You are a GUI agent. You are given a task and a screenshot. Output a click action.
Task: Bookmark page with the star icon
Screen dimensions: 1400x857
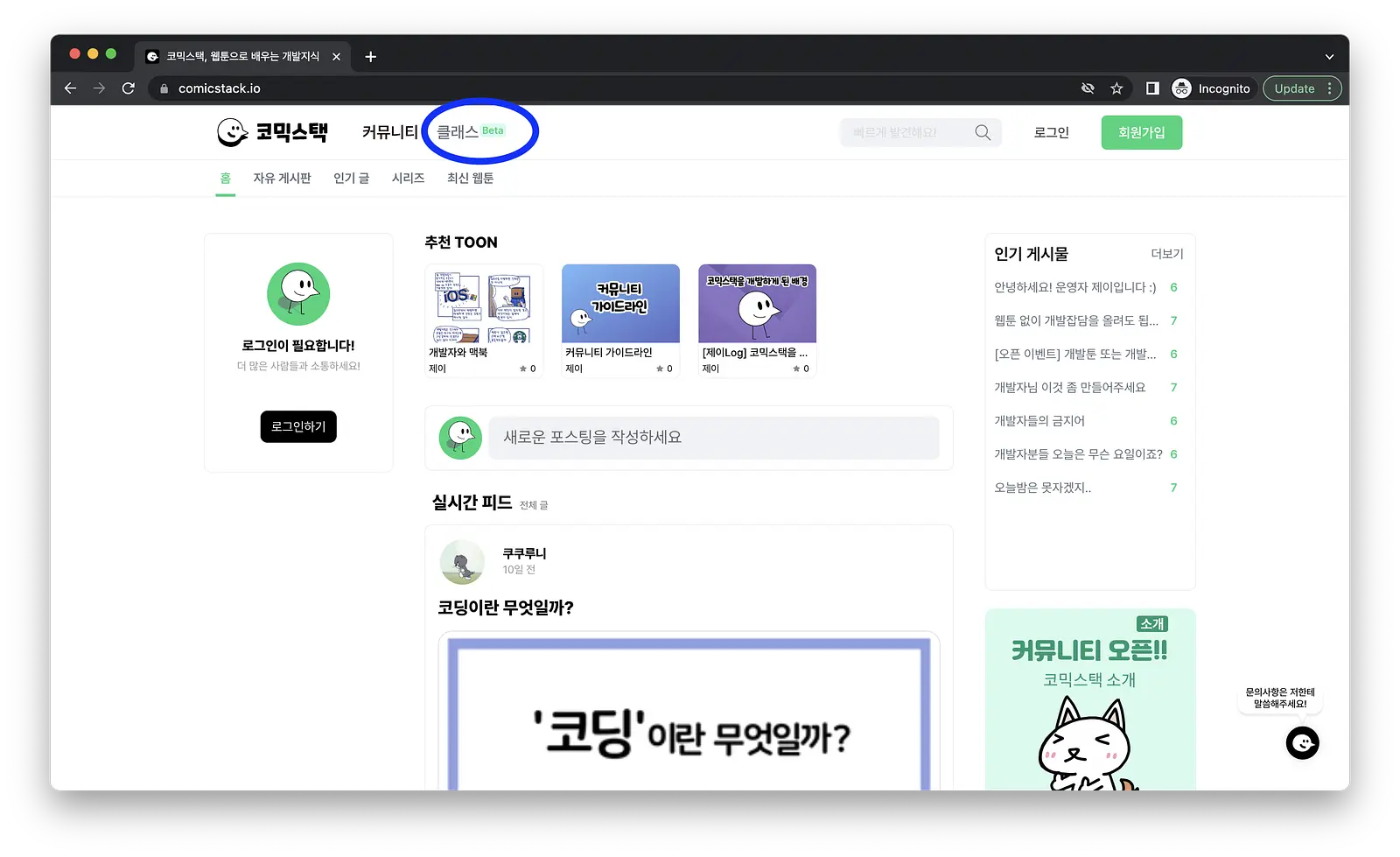(x=1116, y=88)
